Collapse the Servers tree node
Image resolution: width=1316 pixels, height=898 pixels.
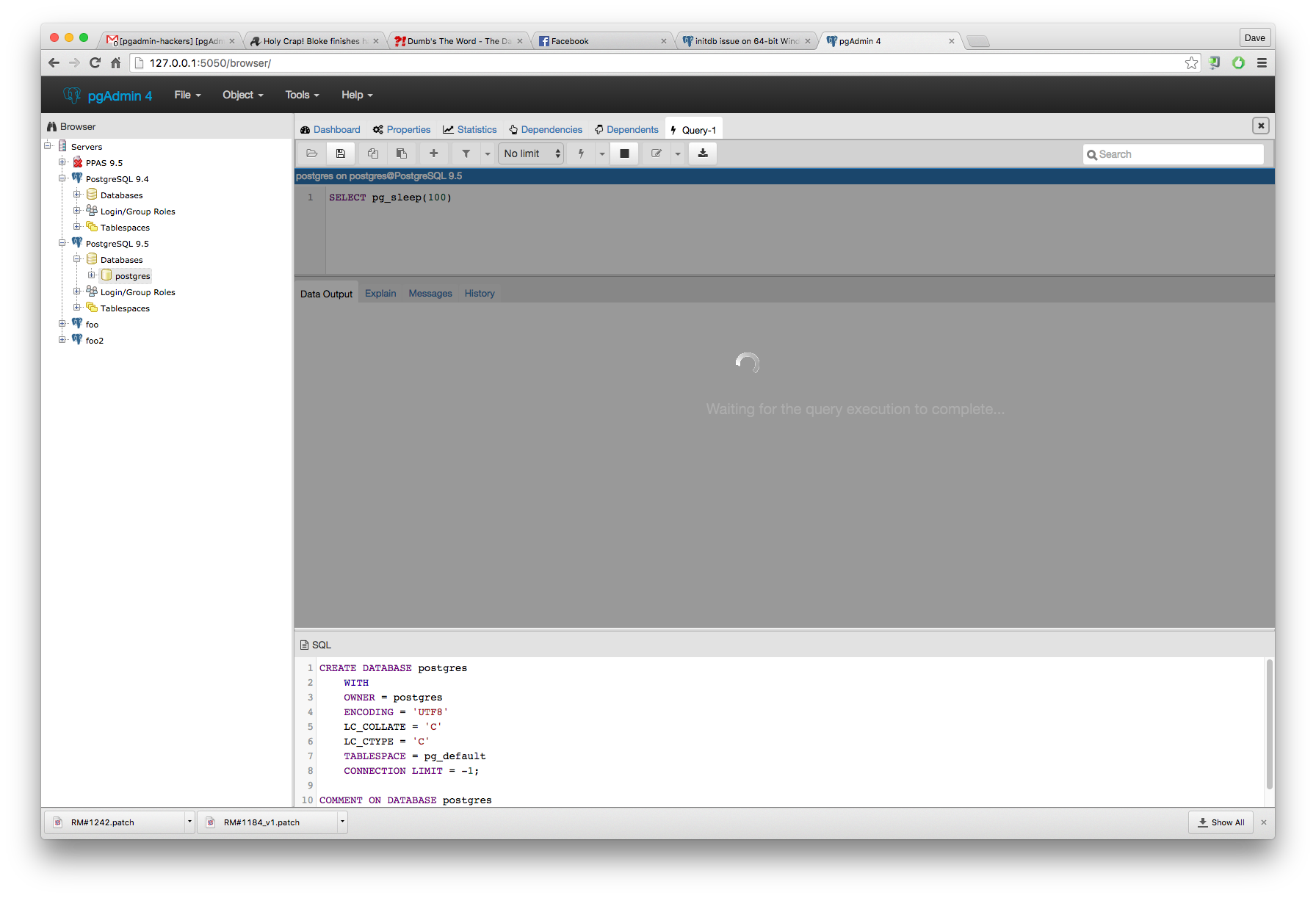click(x=48, y=145)
